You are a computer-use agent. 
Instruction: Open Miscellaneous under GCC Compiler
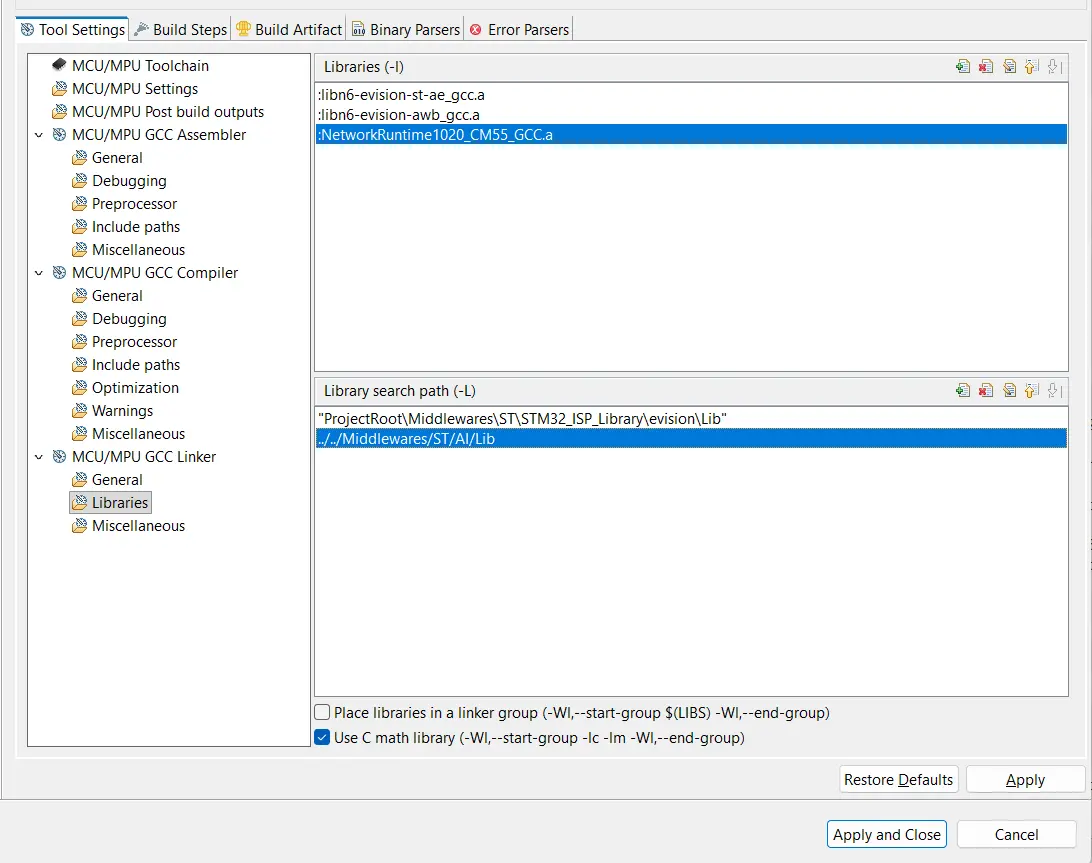(x=139, y=433)
